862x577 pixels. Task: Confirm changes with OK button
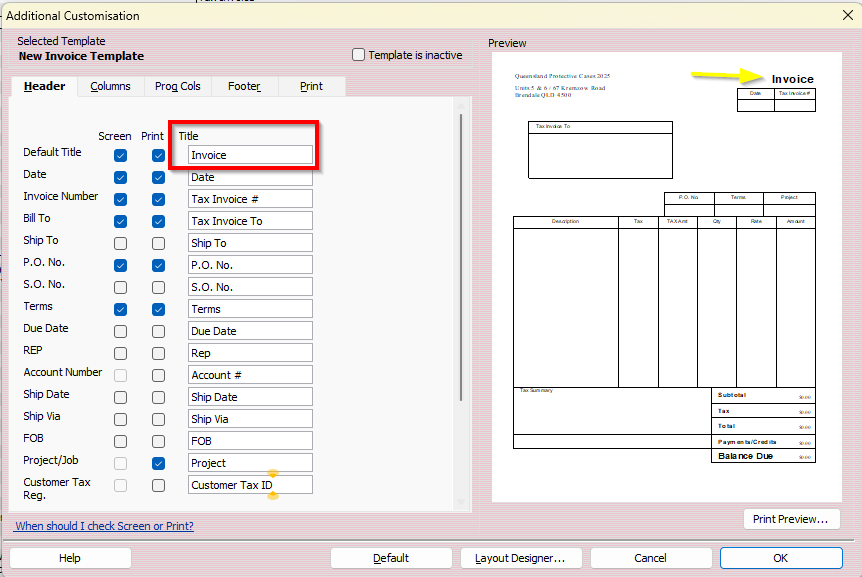(x=781, y=558)
